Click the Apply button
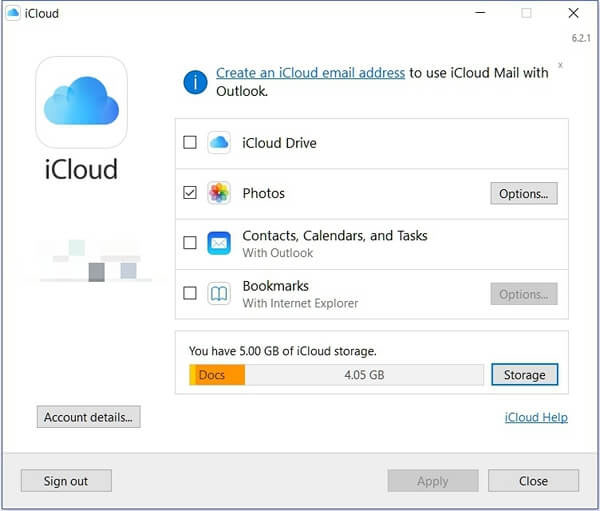 (433, 481)
